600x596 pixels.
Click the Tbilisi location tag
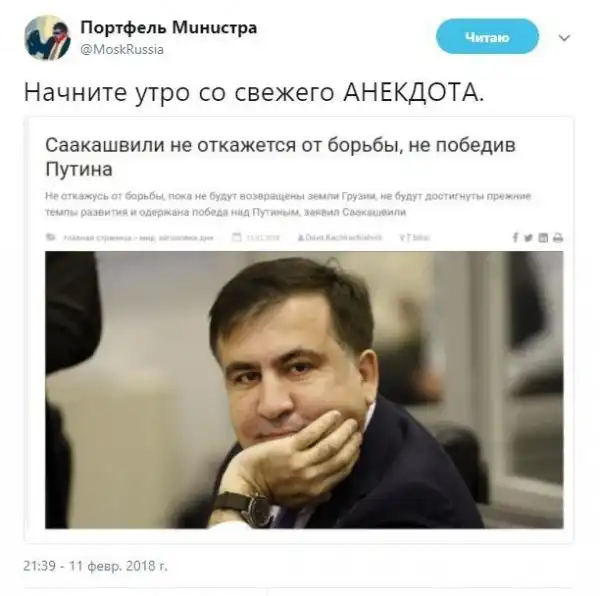pyautogui.click(x=415, y=238)
